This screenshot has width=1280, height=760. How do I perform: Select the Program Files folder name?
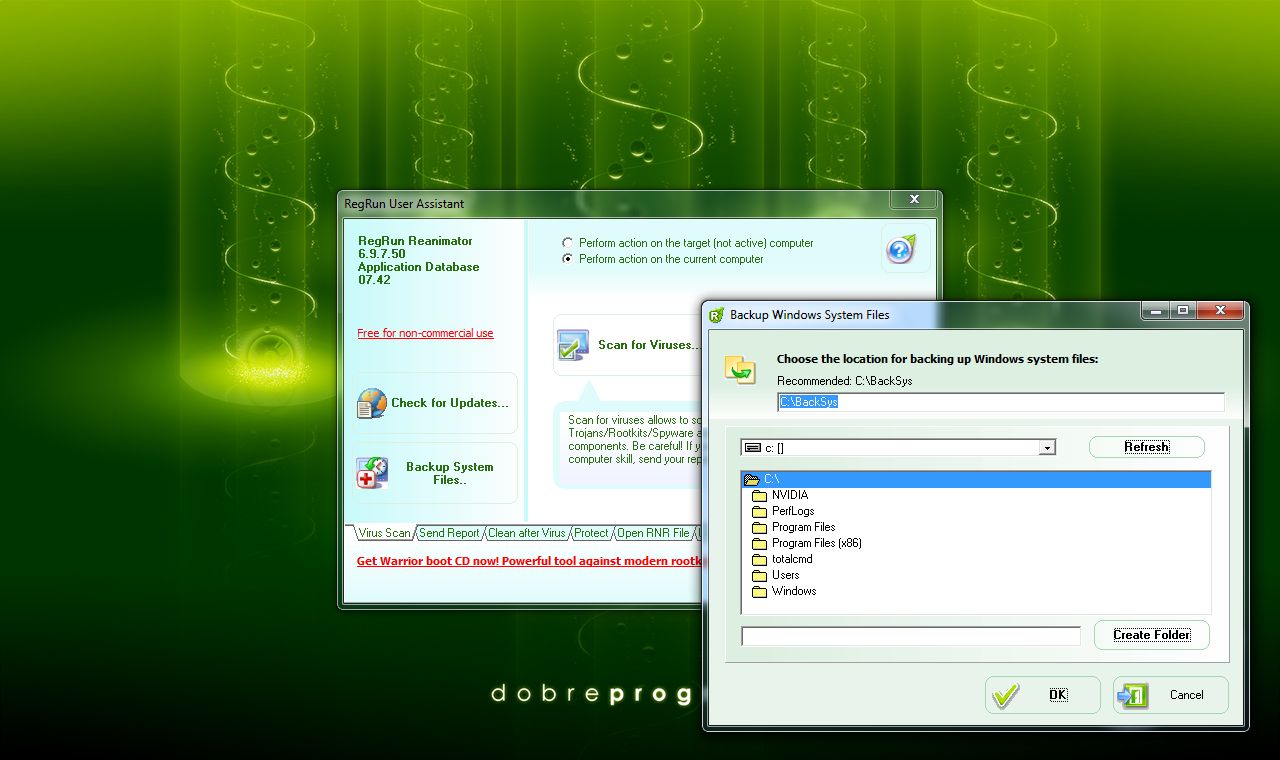[x=804, y=527]
